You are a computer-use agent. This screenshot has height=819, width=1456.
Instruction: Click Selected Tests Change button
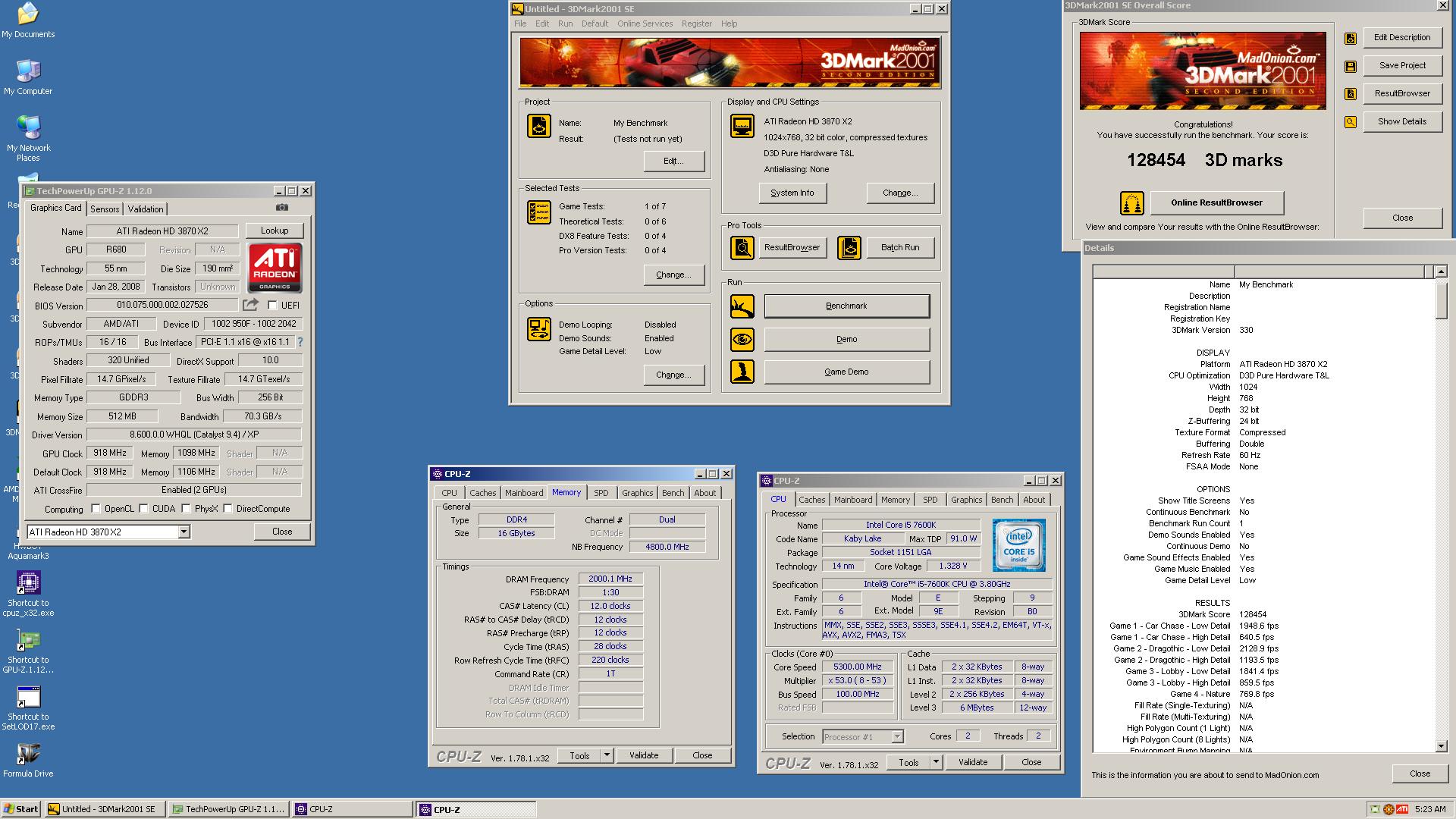674,275
